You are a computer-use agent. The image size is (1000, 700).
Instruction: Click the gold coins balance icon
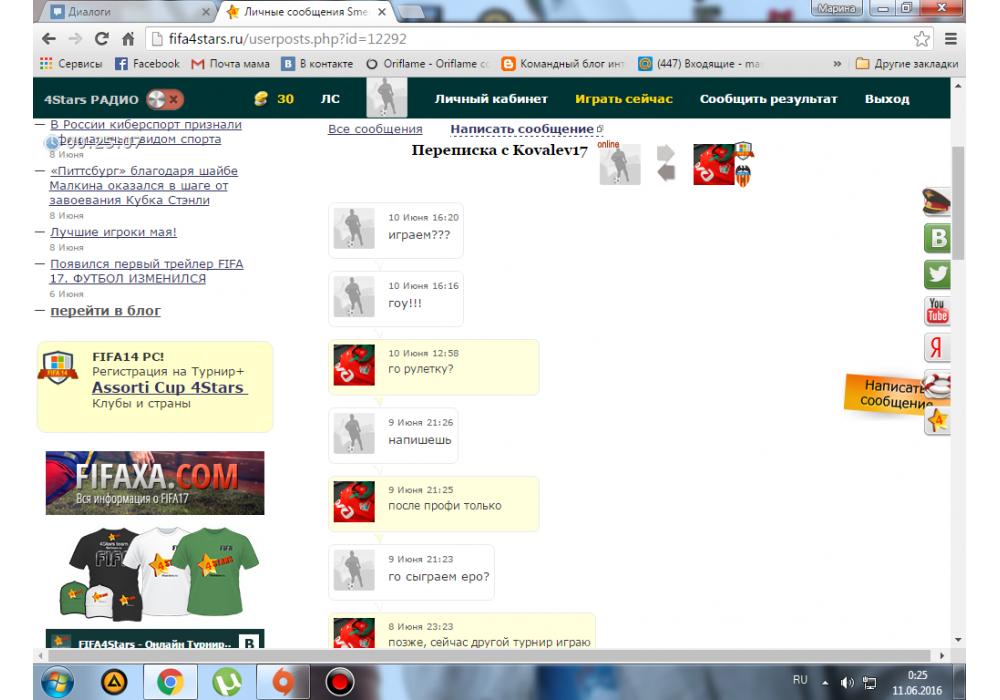tap(262, 99)
